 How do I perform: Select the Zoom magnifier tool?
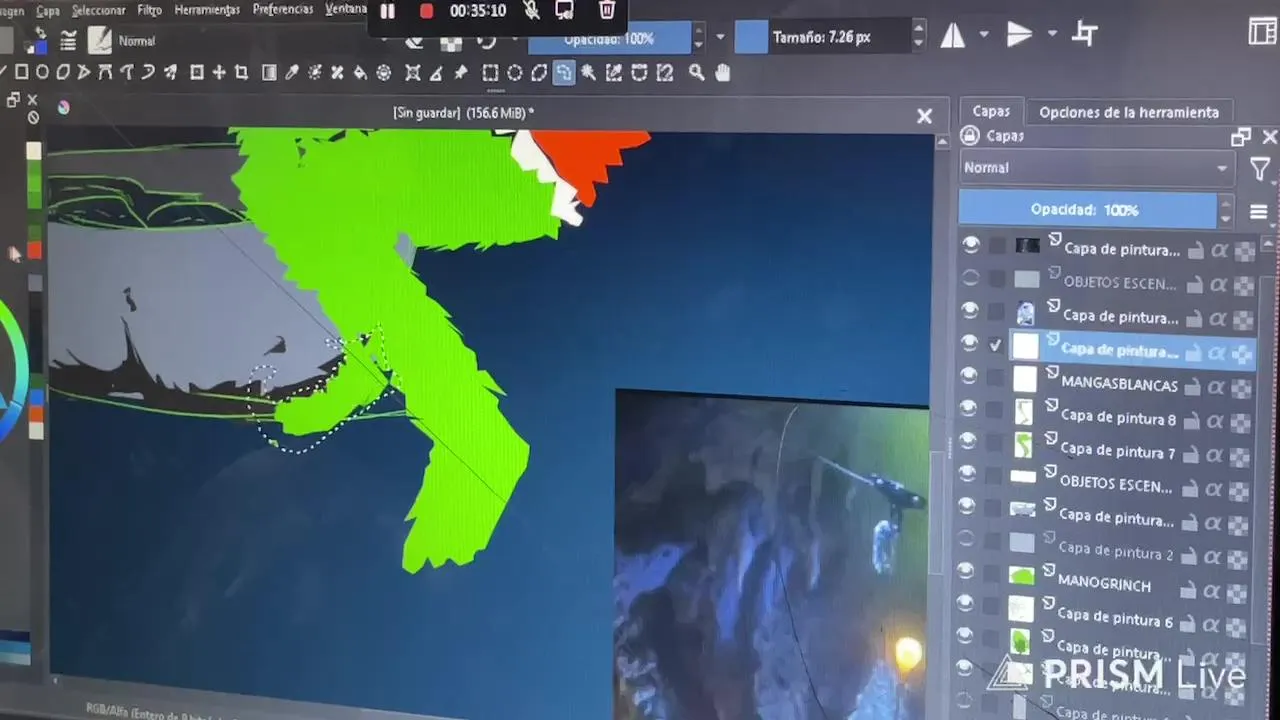(x=697, y=72)
